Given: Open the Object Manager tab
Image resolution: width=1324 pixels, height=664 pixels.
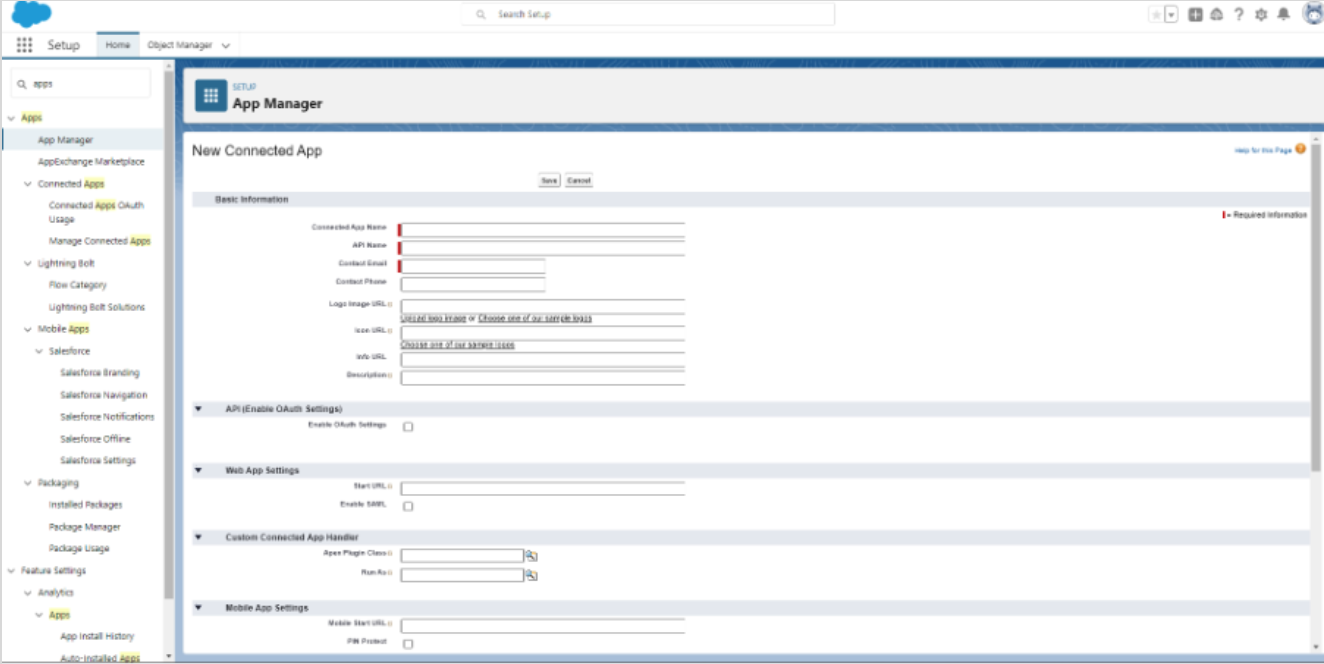Looking at the screenshot, I should pyautogui.click(x=180, y=45).
